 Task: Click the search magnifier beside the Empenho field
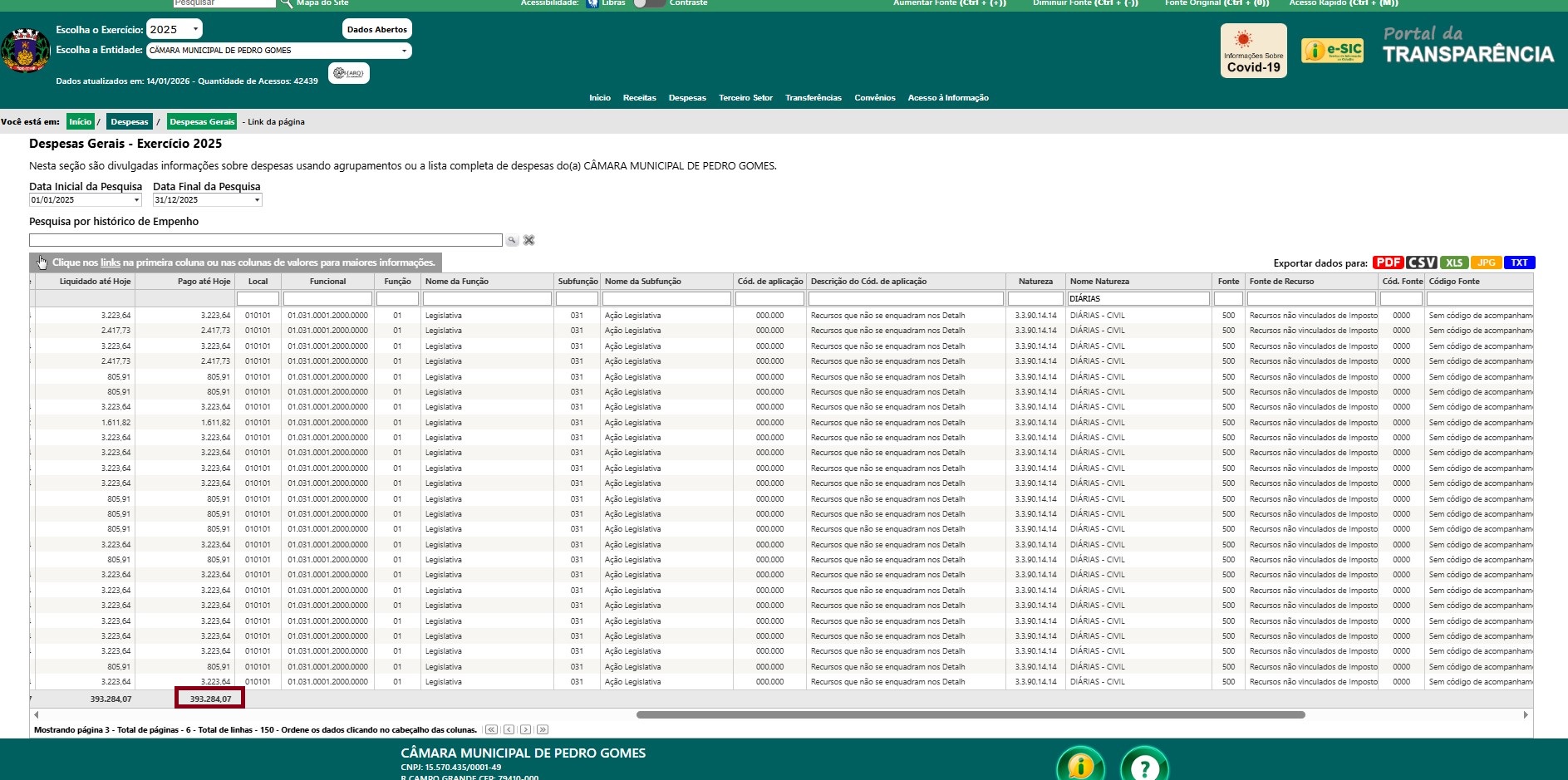[513, 241]
